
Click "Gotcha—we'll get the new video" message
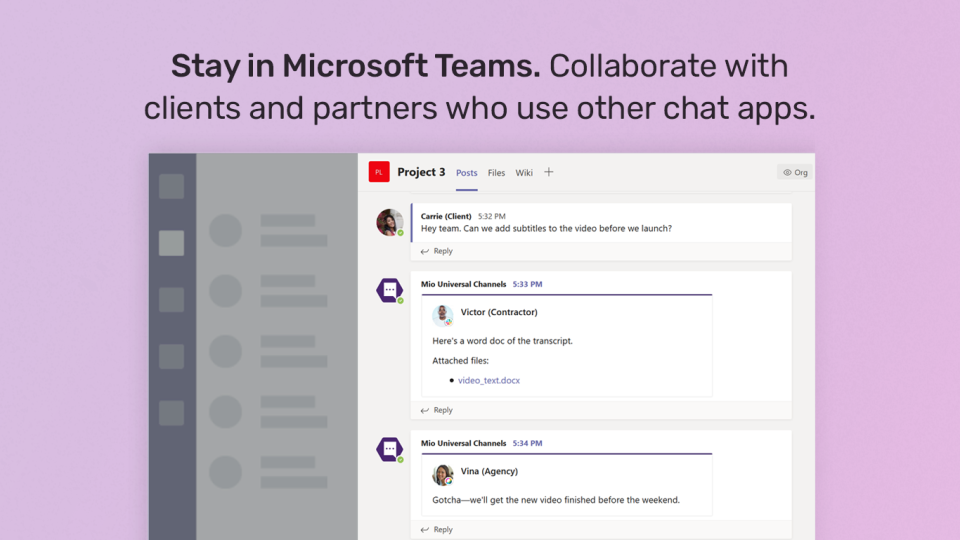tap(556, 500)
